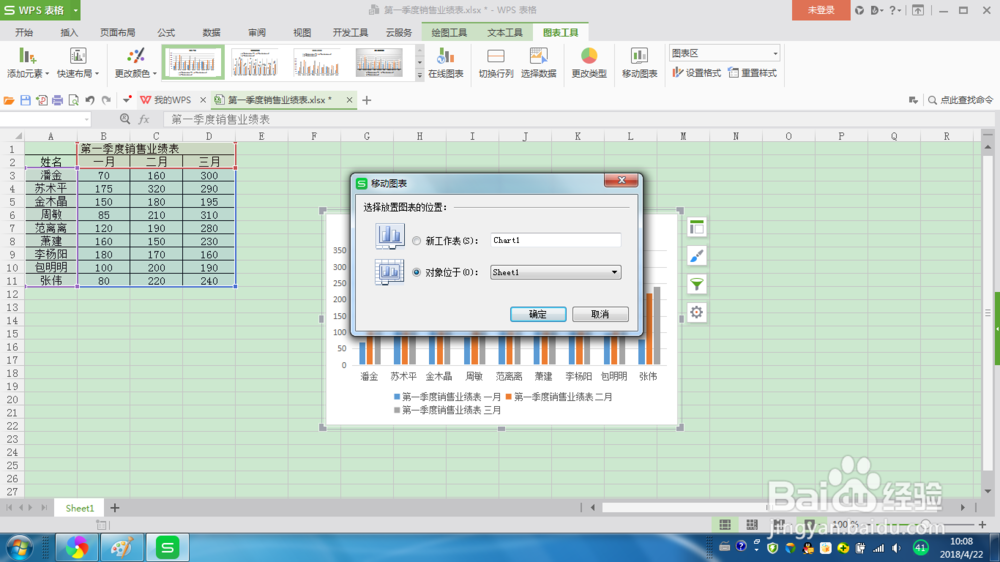Image resolution: width=1000 pixels, height=562 pixels.
Task: Click the horizontal scrollbar right arrow
Action: coord(963,508)
